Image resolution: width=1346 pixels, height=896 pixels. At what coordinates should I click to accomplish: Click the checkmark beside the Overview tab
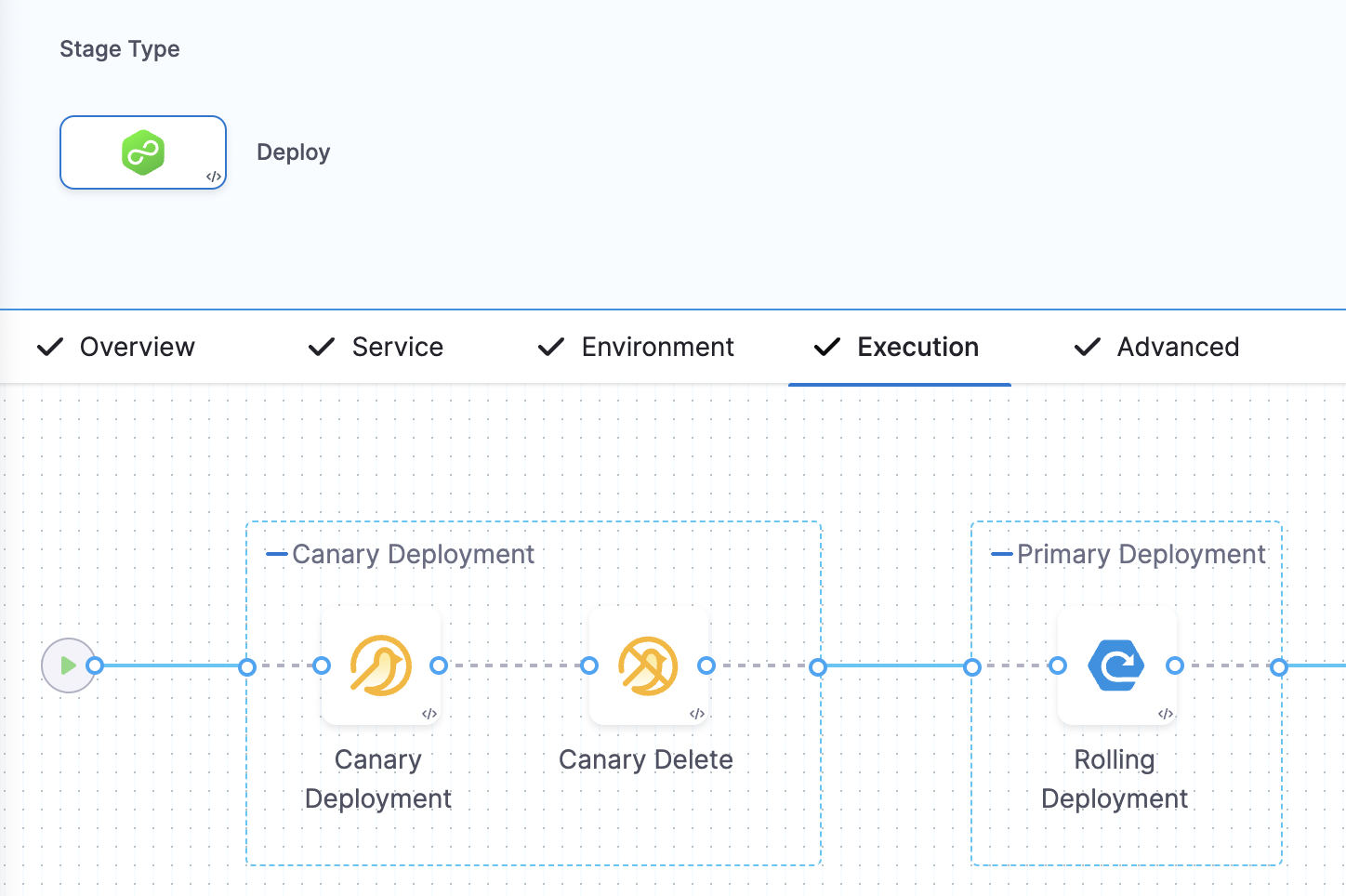(x=51, y=347)
